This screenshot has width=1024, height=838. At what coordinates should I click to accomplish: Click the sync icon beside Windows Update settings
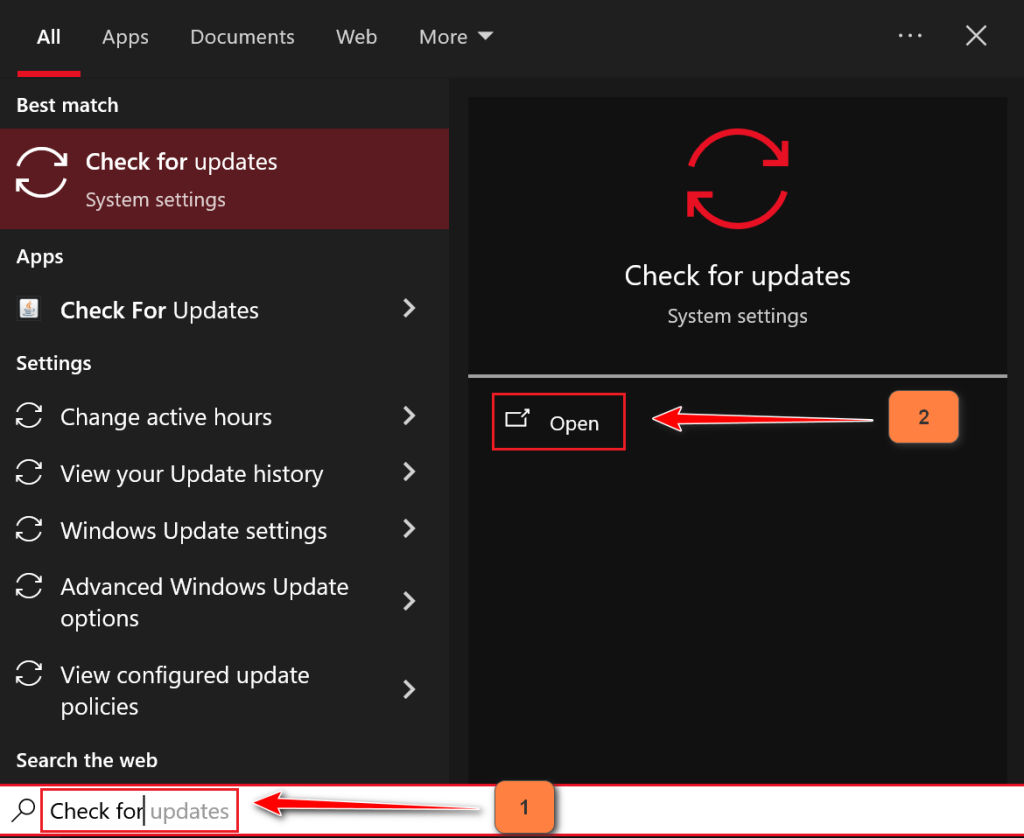29,529
